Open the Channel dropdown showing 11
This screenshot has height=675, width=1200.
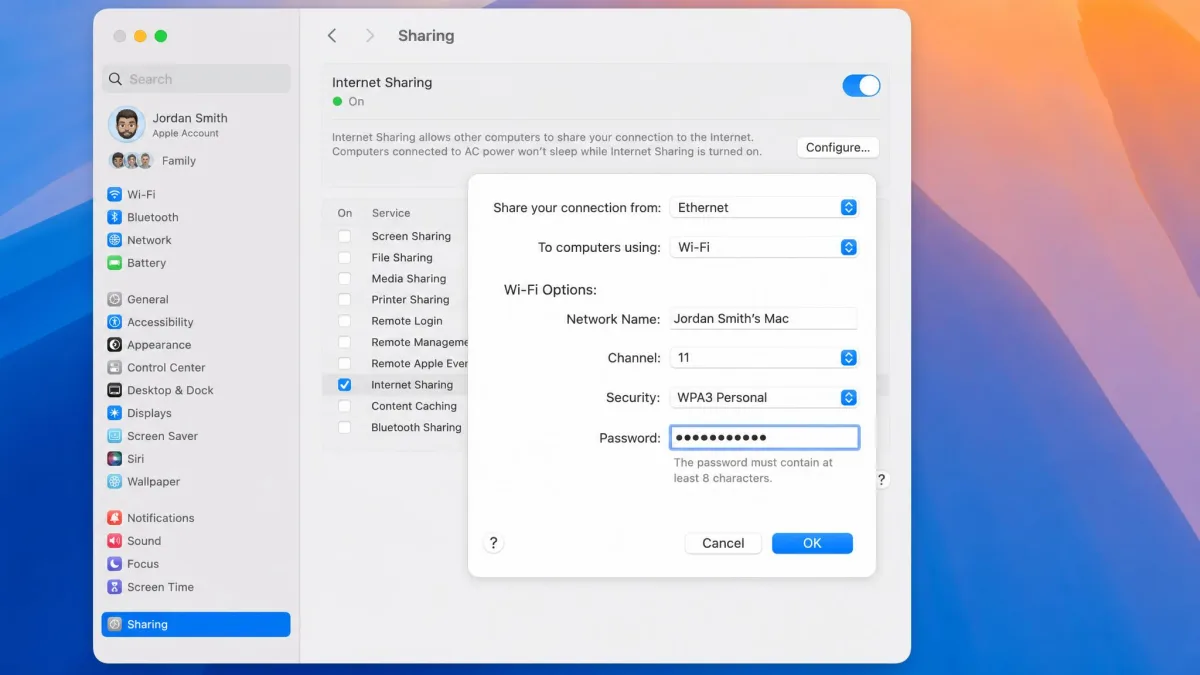pyautogui.click(x=764, y=357)
